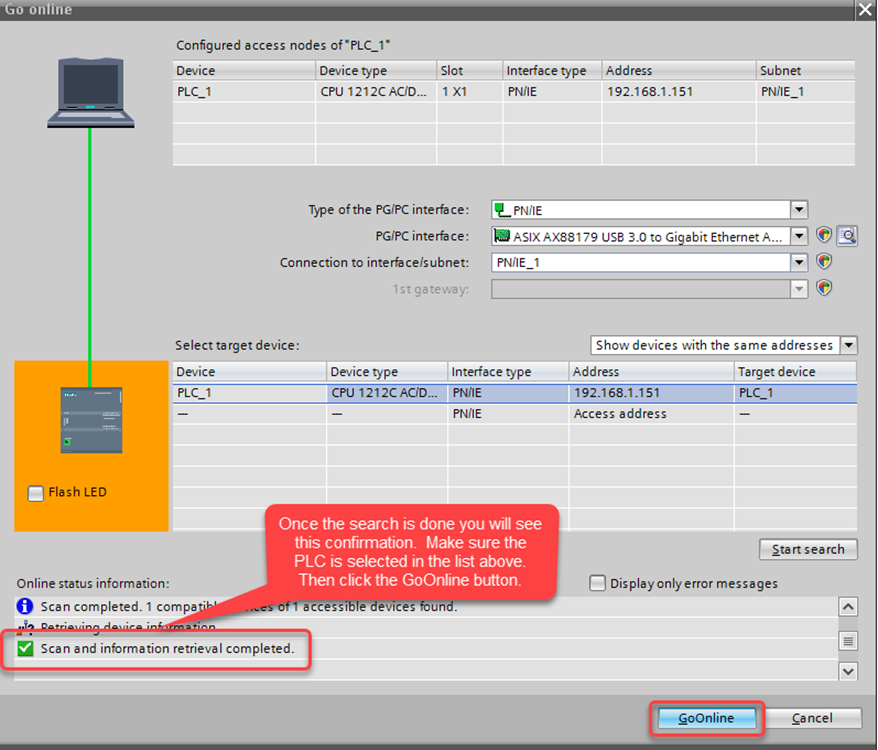Click the PLC device image in orange panel
The width and height of the screenshot is (878, 750).
click(90, 420)
